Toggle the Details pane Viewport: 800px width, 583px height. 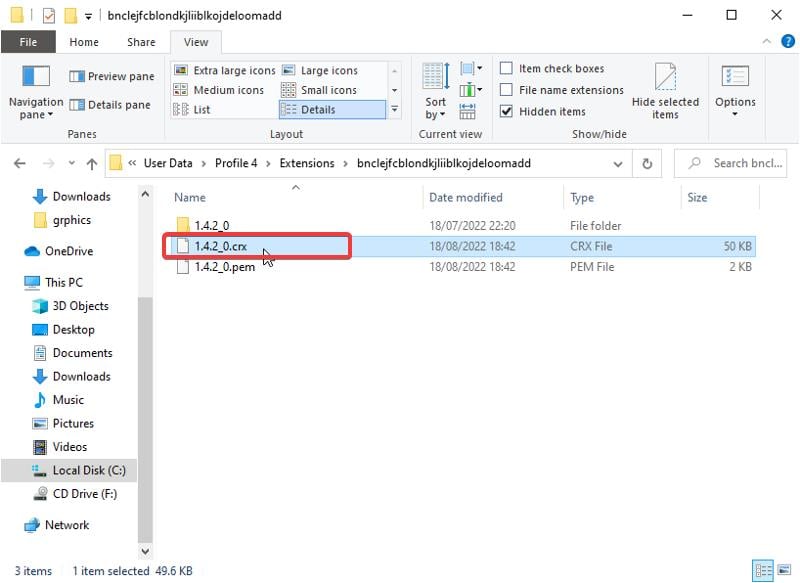coord(110,105)
